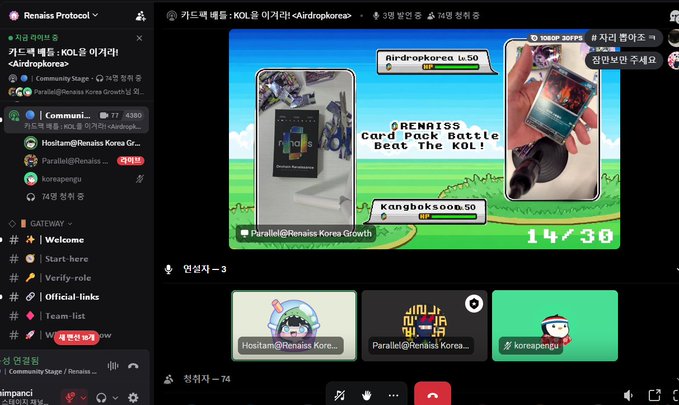Screen dimensions: 679x405
Task: Open user settings gear icon
Action: pyautogui.click(x=133, y=397)
